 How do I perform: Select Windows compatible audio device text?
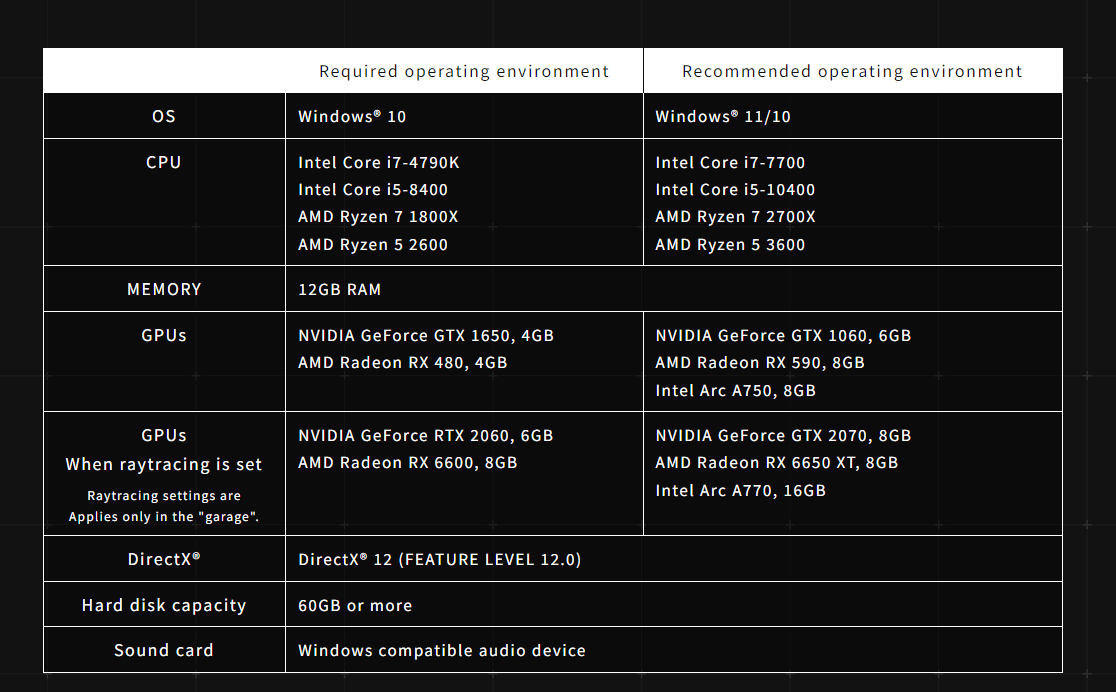pos(442,650)
